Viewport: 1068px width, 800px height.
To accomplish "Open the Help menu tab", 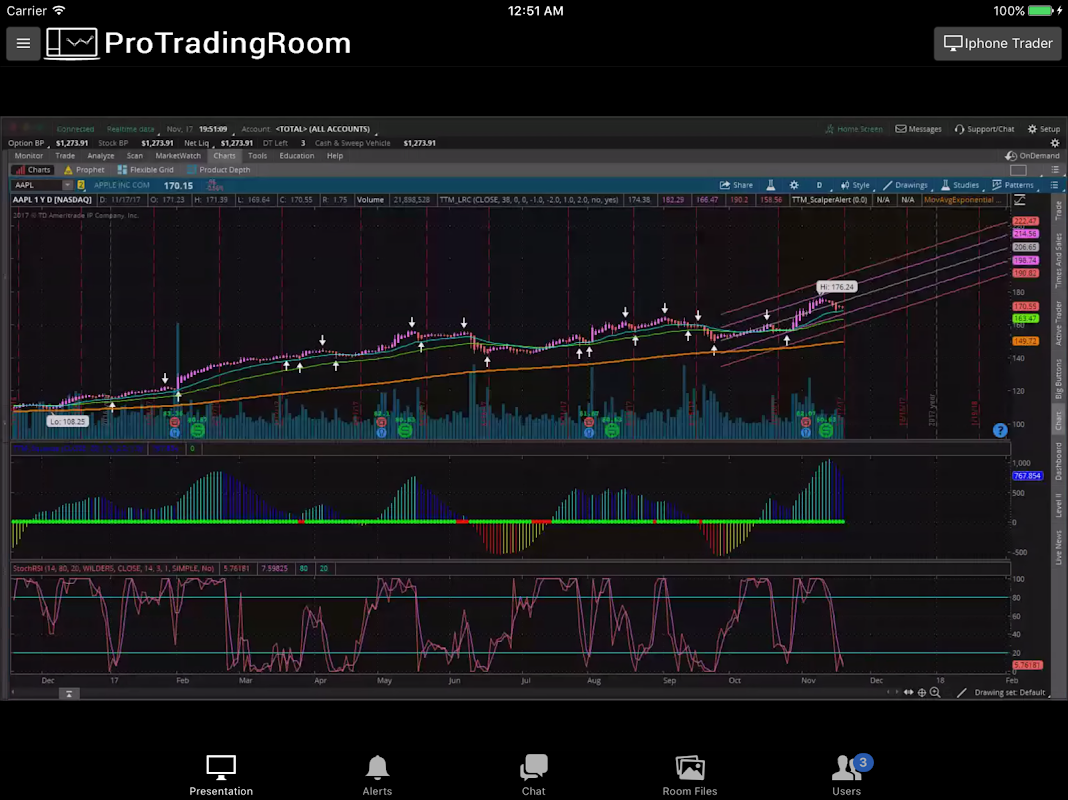I will [334, 156].
